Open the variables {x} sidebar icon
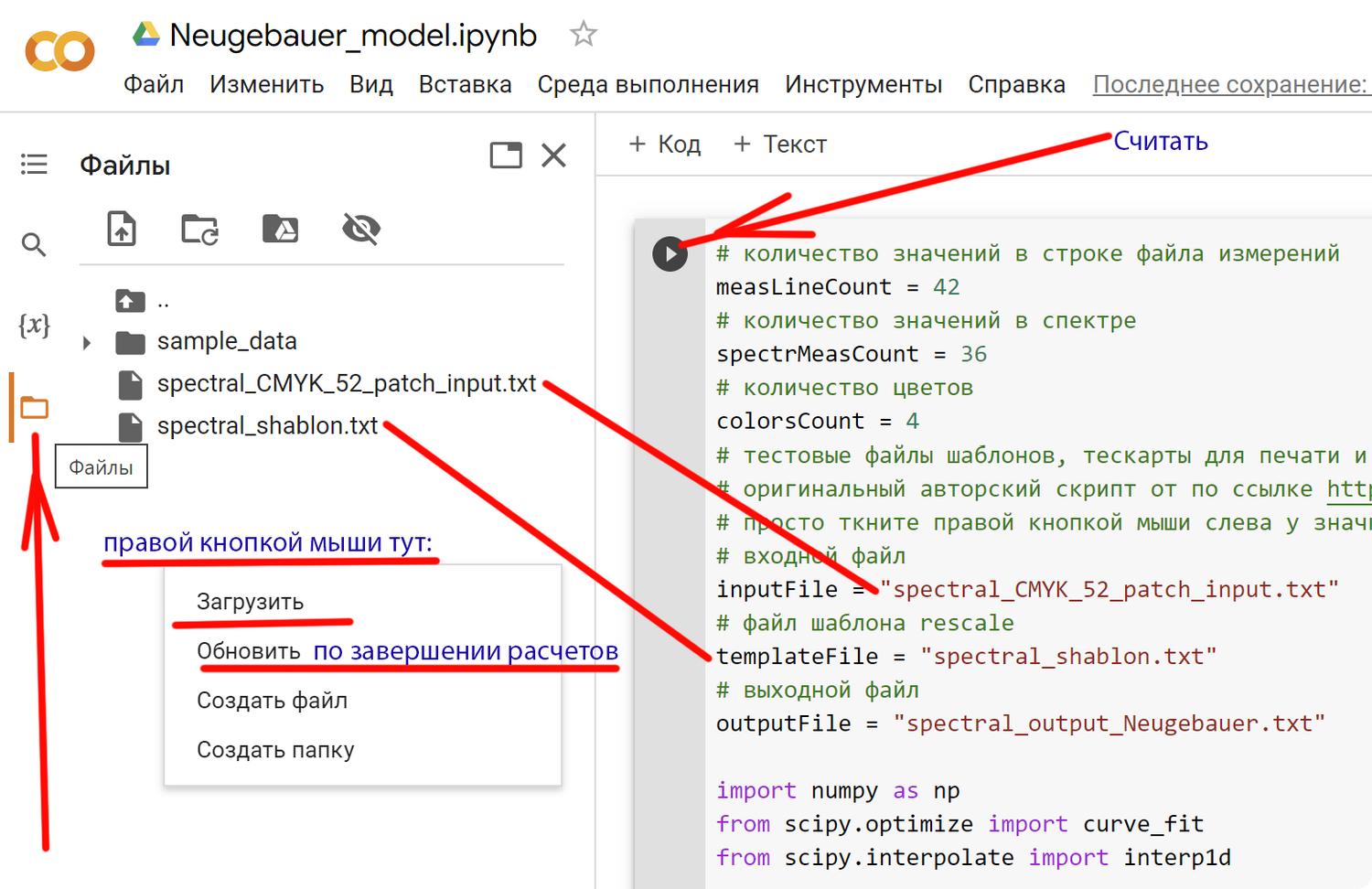This screenshot has height=889, width=1372. click(x=34, y=325)
